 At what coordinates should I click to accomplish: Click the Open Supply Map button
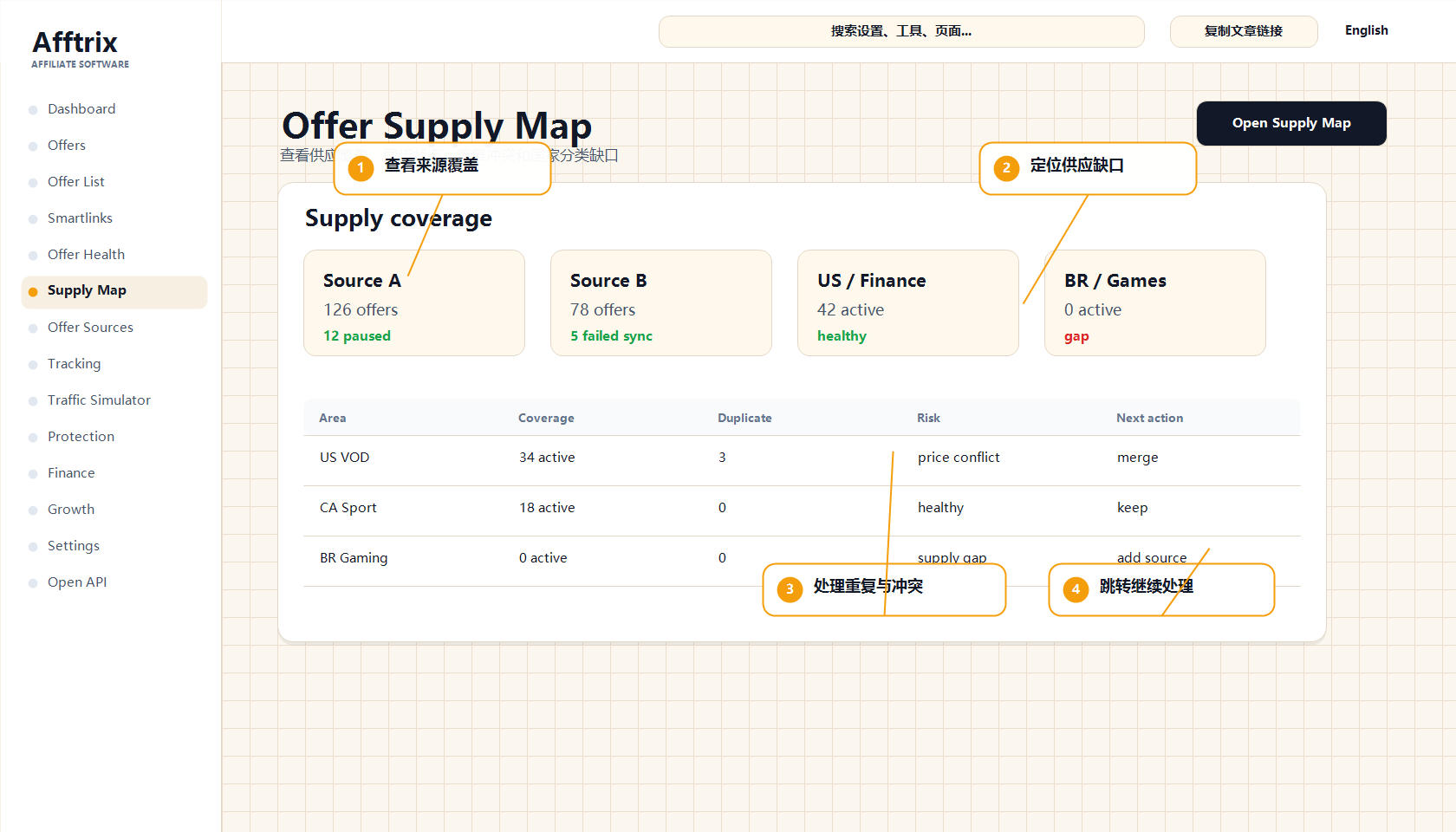point(1291,123)
